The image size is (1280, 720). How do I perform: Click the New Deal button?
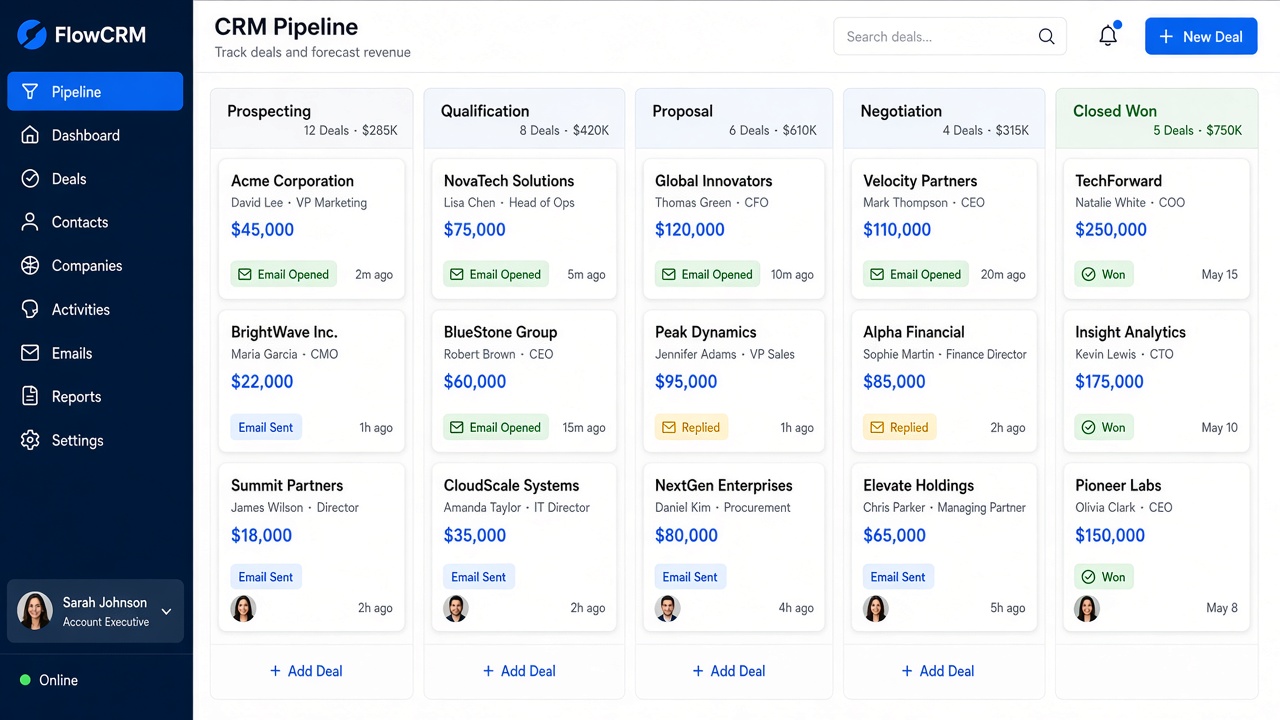click(1201, 36)
